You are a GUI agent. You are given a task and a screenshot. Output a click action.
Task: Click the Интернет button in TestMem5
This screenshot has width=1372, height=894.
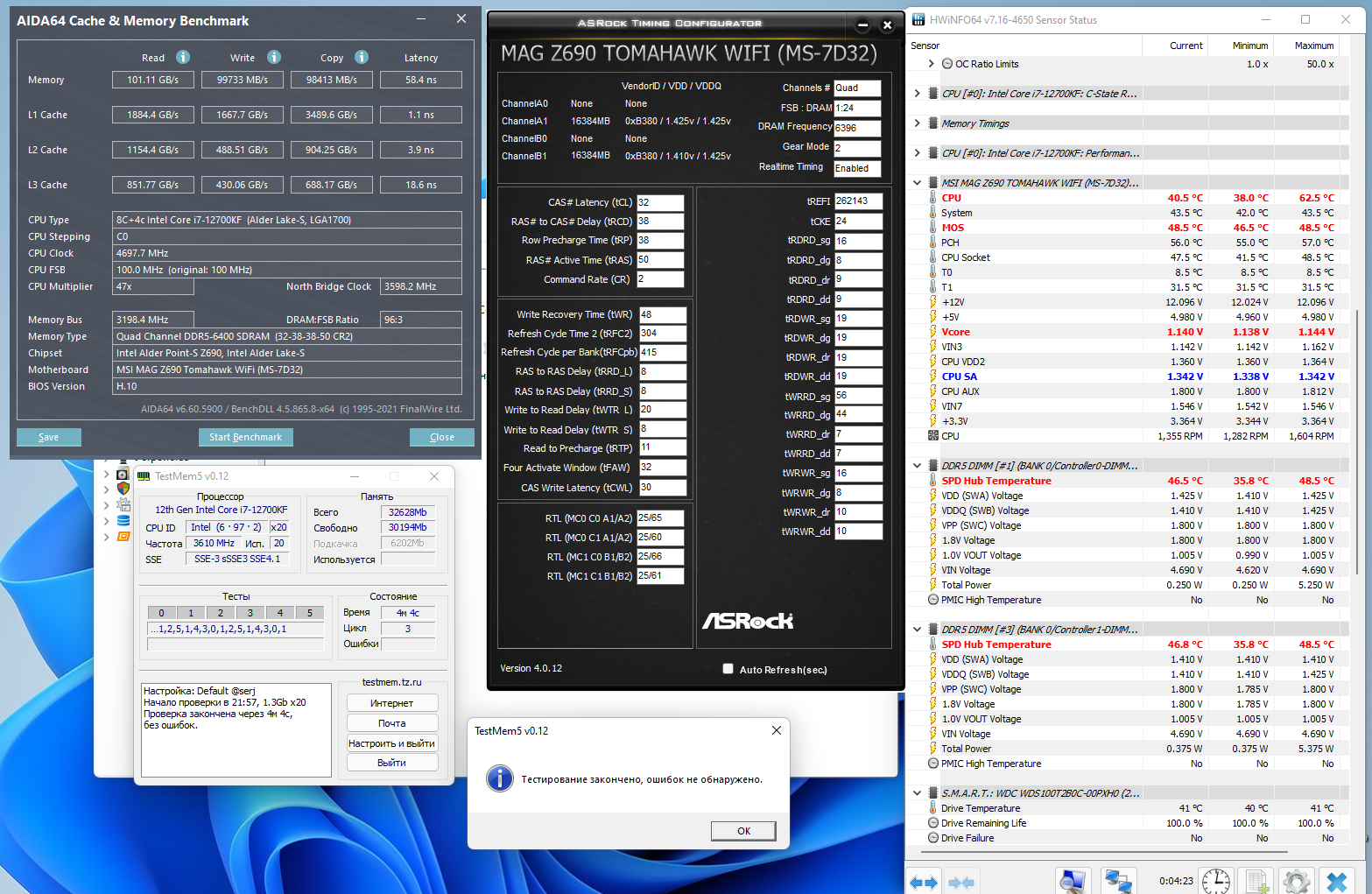[x=392, y=703]
